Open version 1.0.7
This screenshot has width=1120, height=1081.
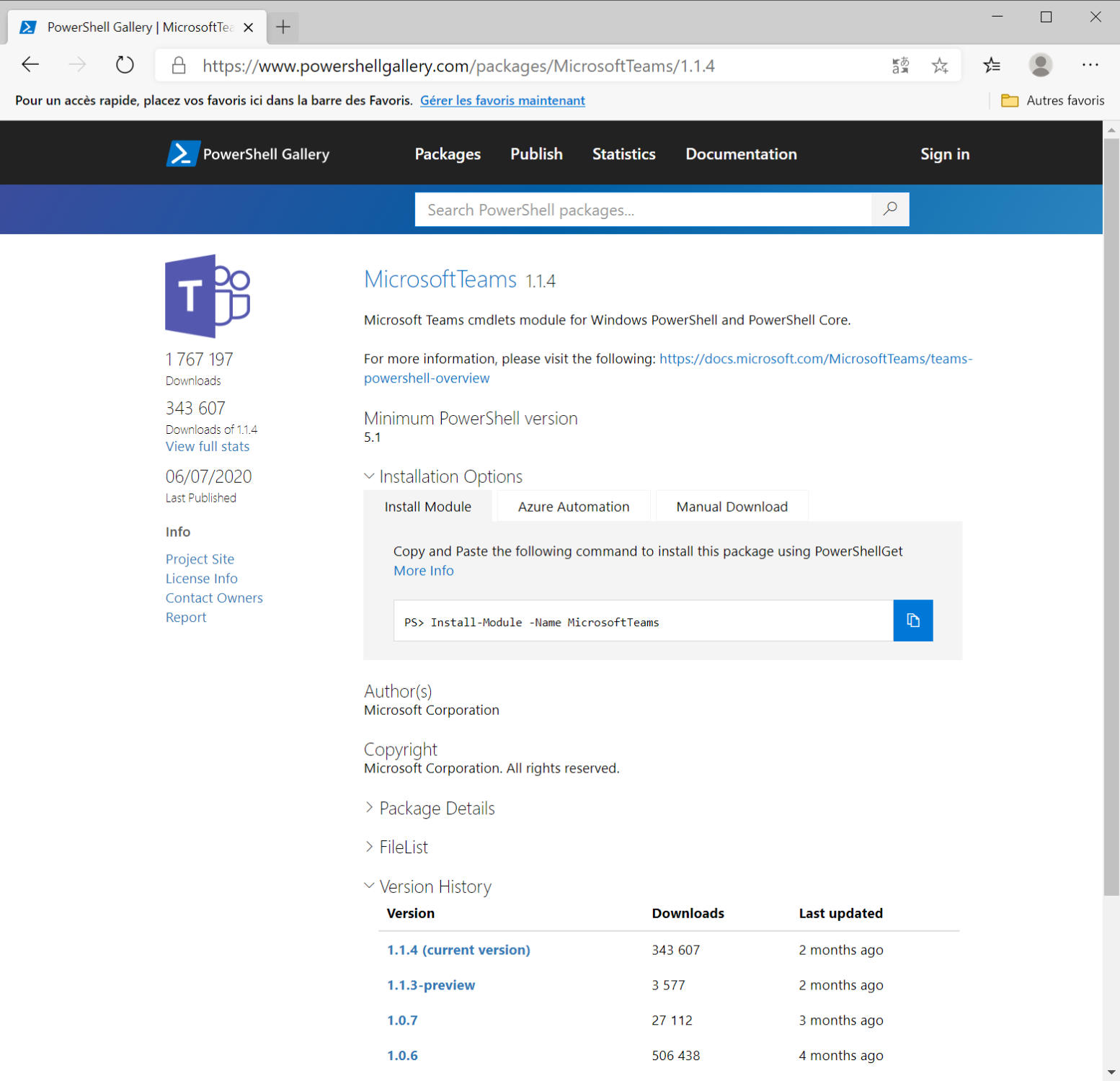[x=402, y=1020]
